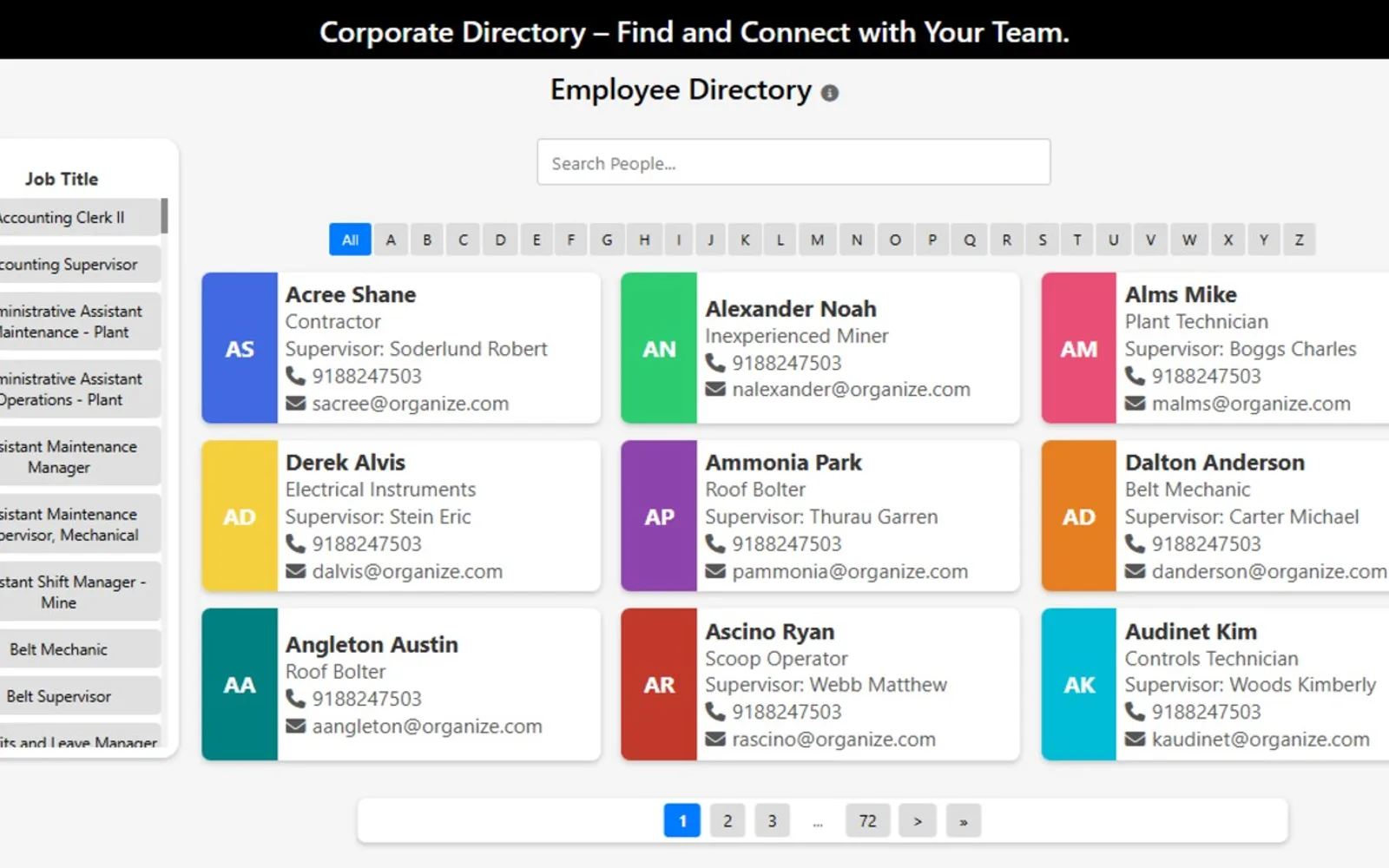This screenshot has width=1389, height=868.
Task: Click the envelope icon on Ascino Ryan's card
Action: click(714, 740)
